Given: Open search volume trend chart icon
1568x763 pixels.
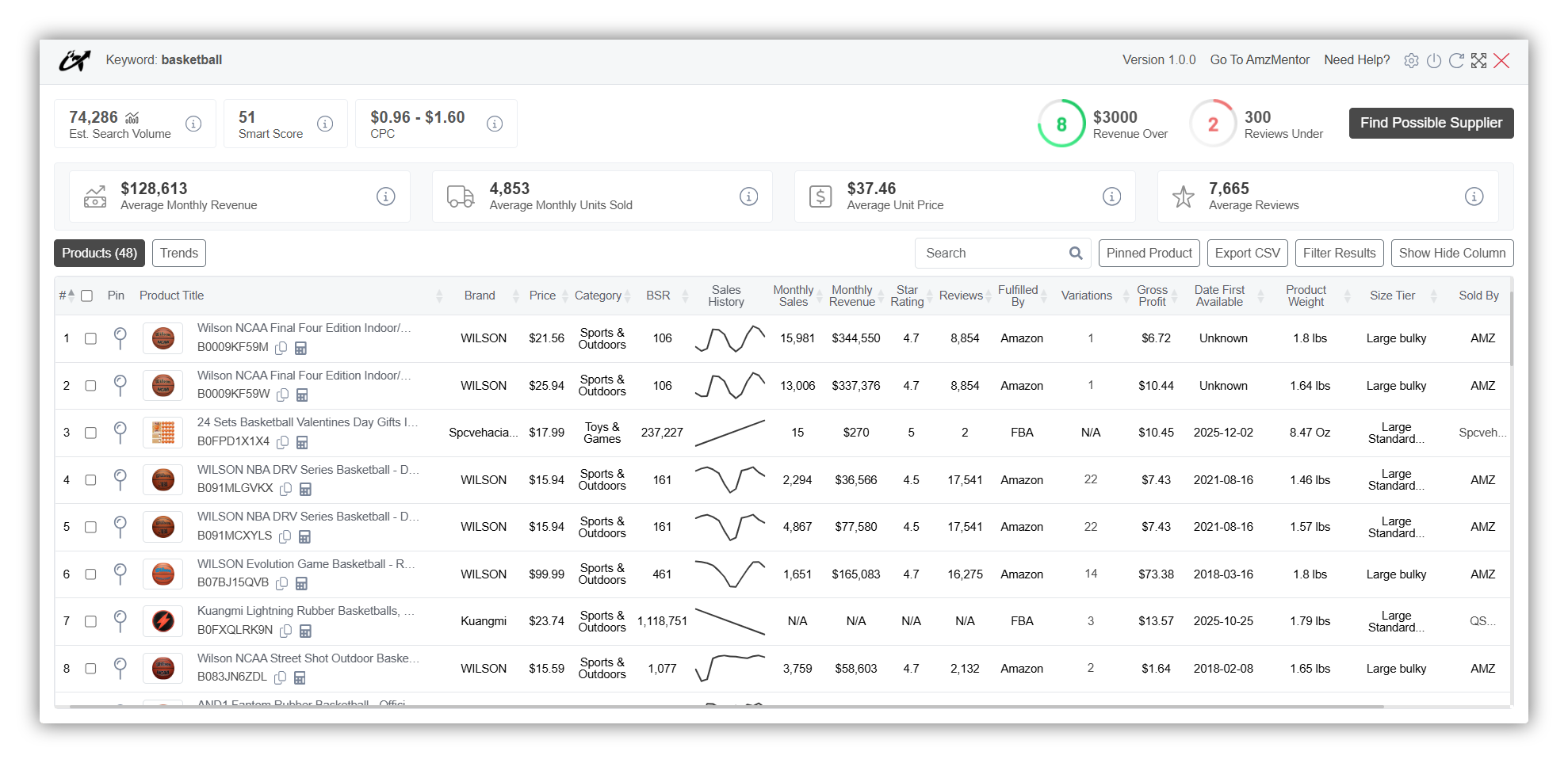Looking at the screenshot, I should [x=132, y=117].
